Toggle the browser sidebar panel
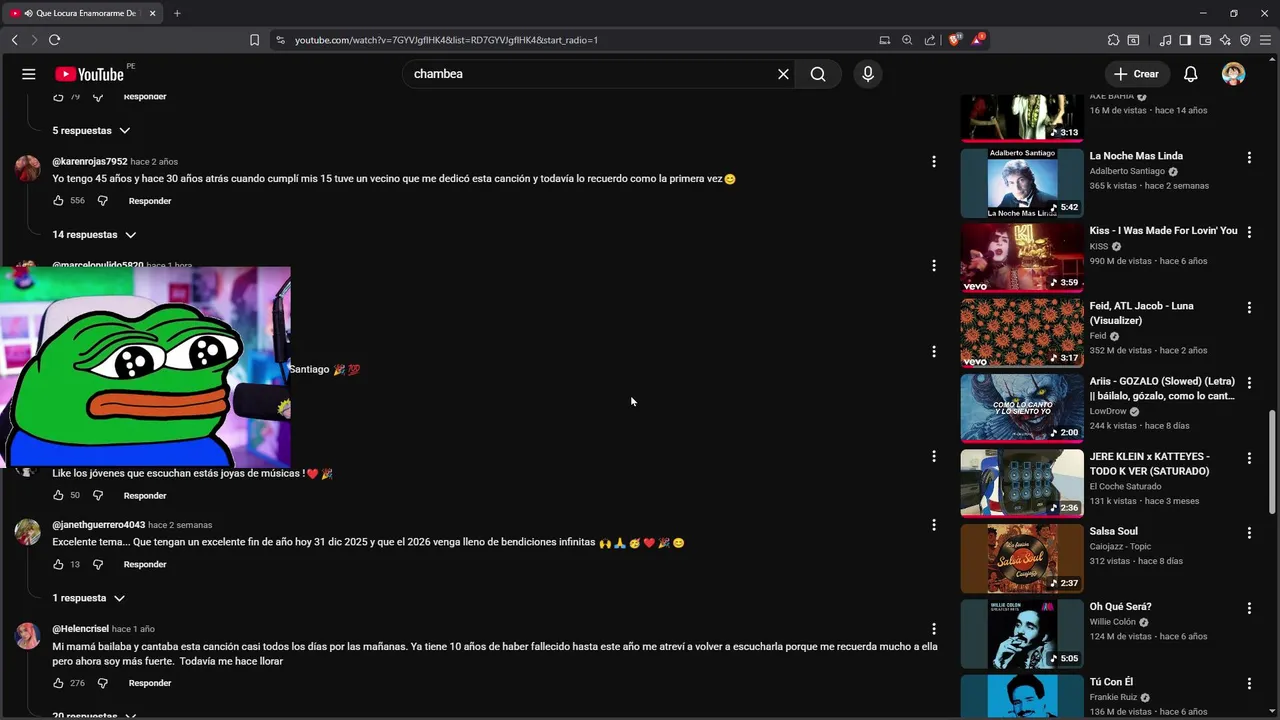 pyautogui.click(x=1185, y=40)
